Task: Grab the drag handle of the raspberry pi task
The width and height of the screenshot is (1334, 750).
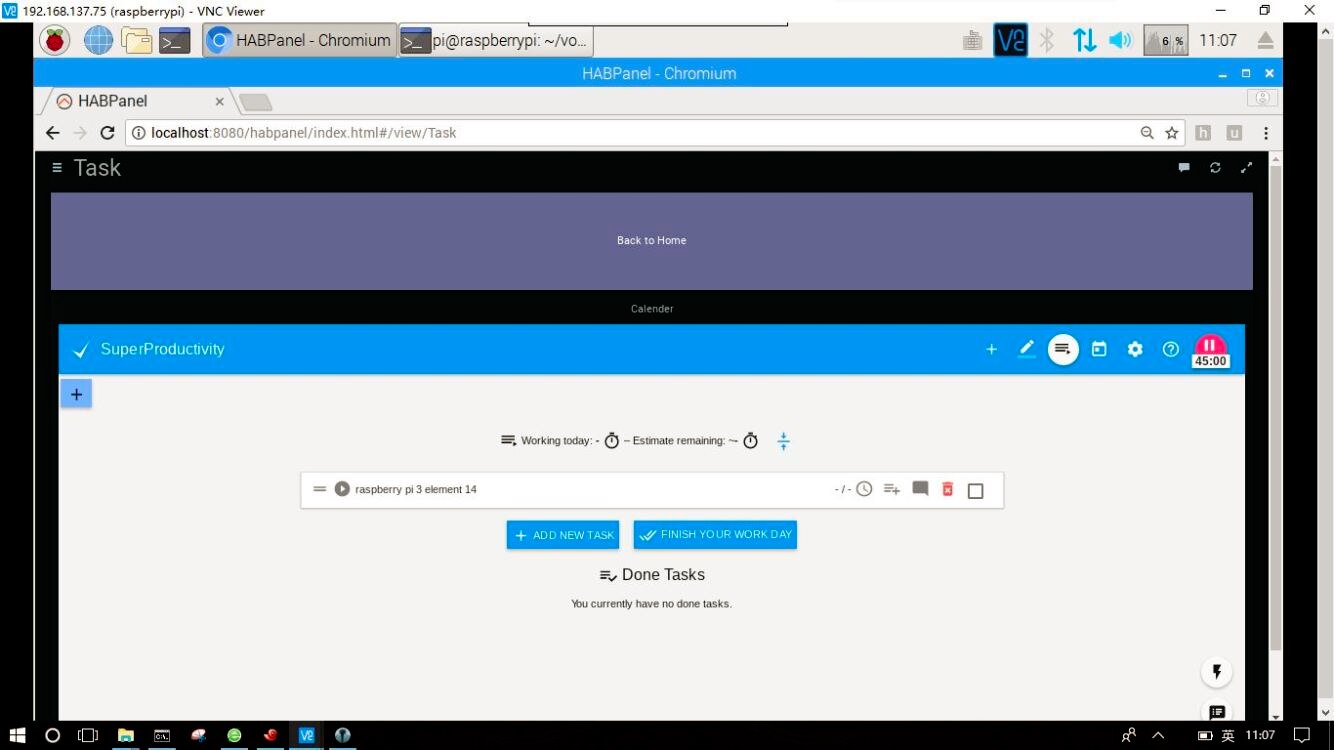Action: pyautogui.click(x=320, y=489)
